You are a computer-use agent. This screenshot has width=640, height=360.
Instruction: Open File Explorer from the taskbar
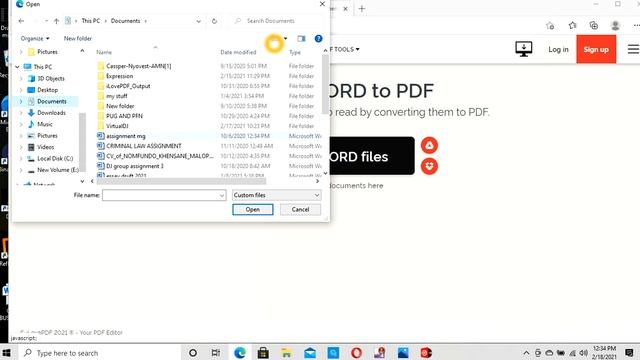(x=287, y=353)
